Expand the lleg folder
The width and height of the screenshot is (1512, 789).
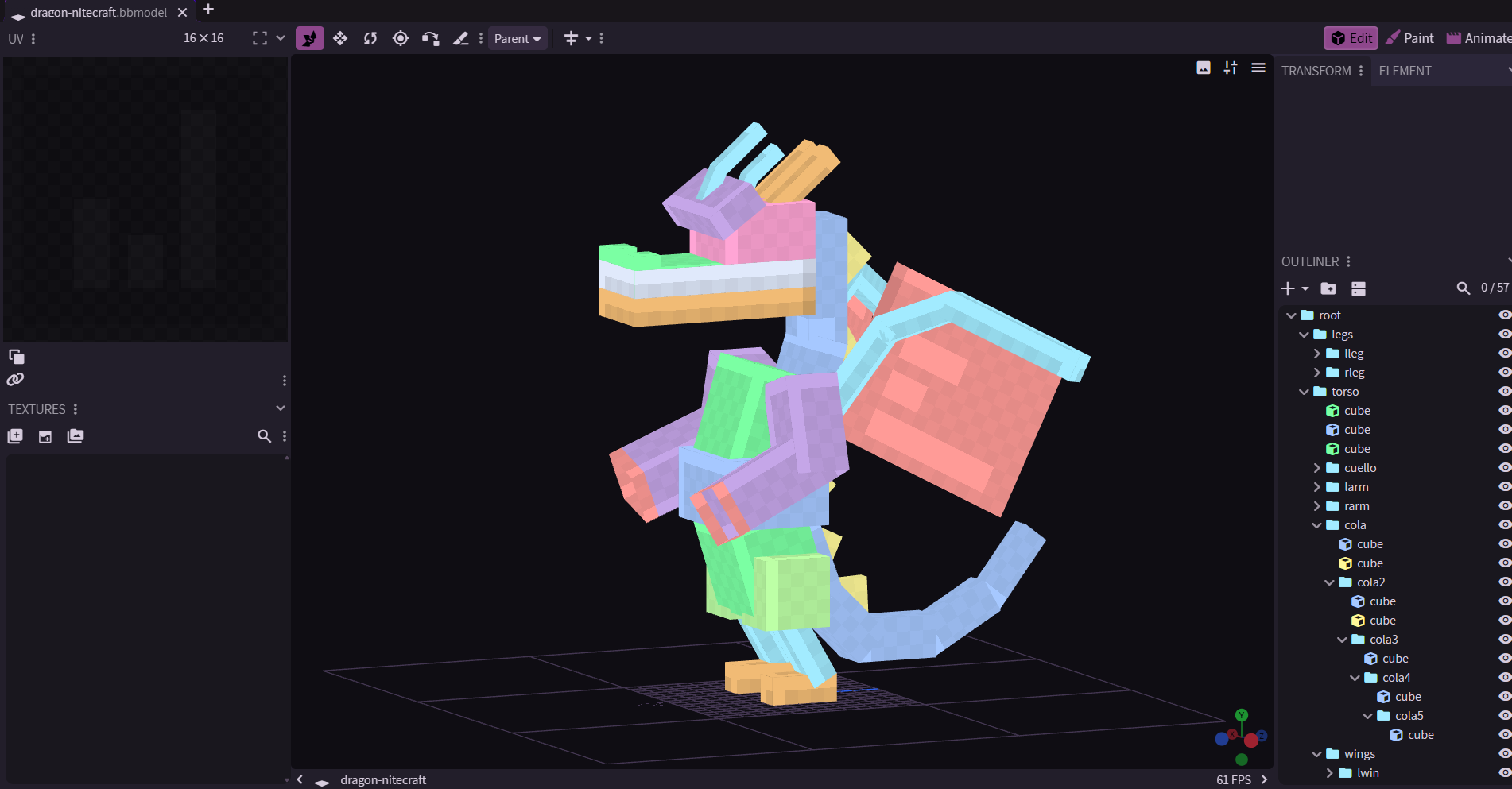pos(1316,354)
